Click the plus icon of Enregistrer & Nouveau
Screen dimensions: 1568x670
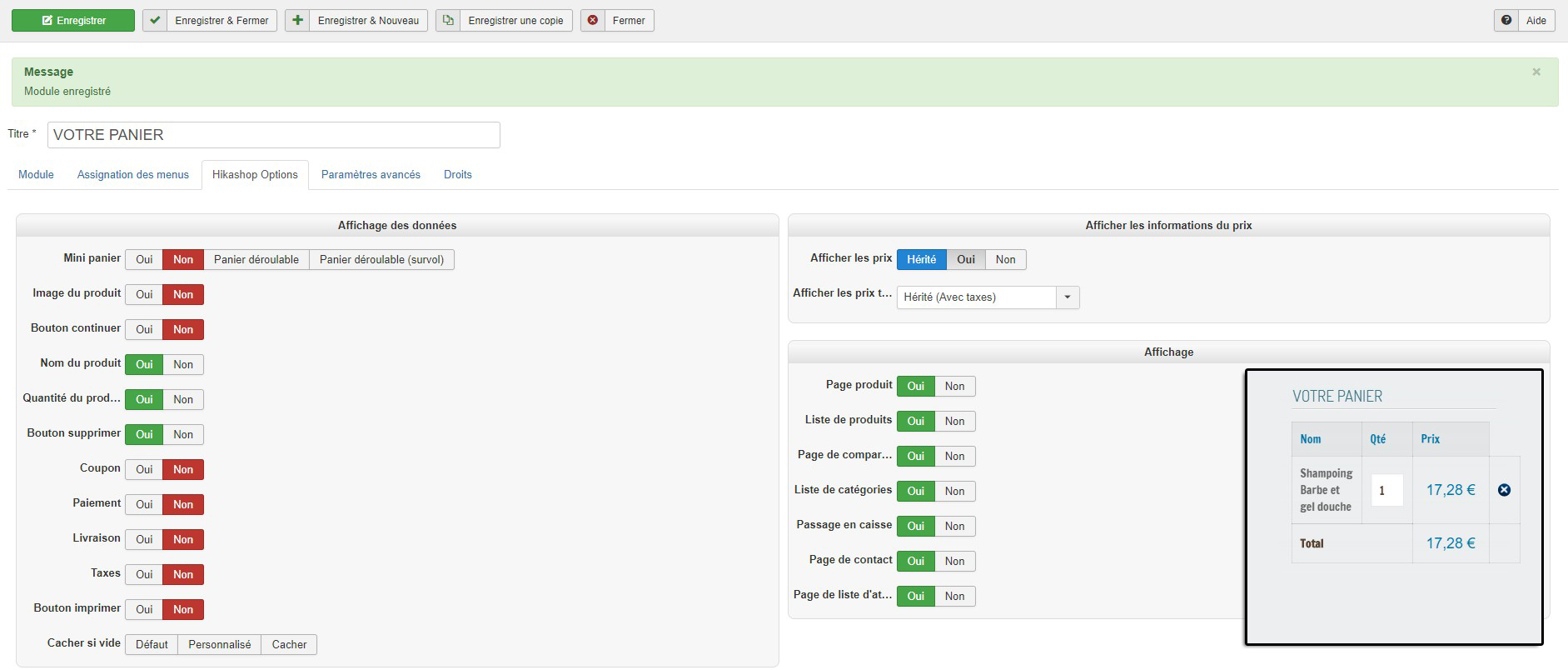click(x=297, y=21)
